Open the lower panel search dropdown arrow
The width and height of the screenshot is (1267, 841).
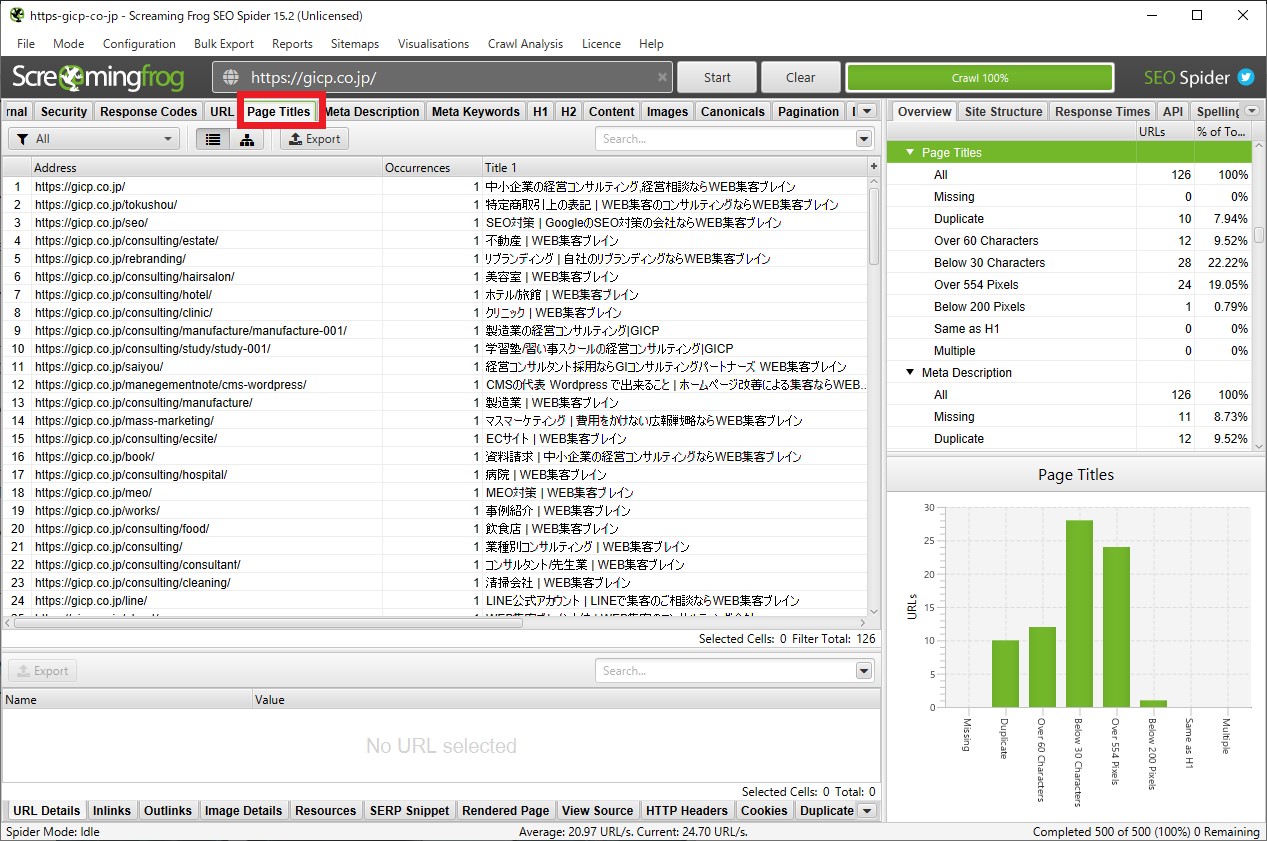pyautogui.click(x=863, y=671)
